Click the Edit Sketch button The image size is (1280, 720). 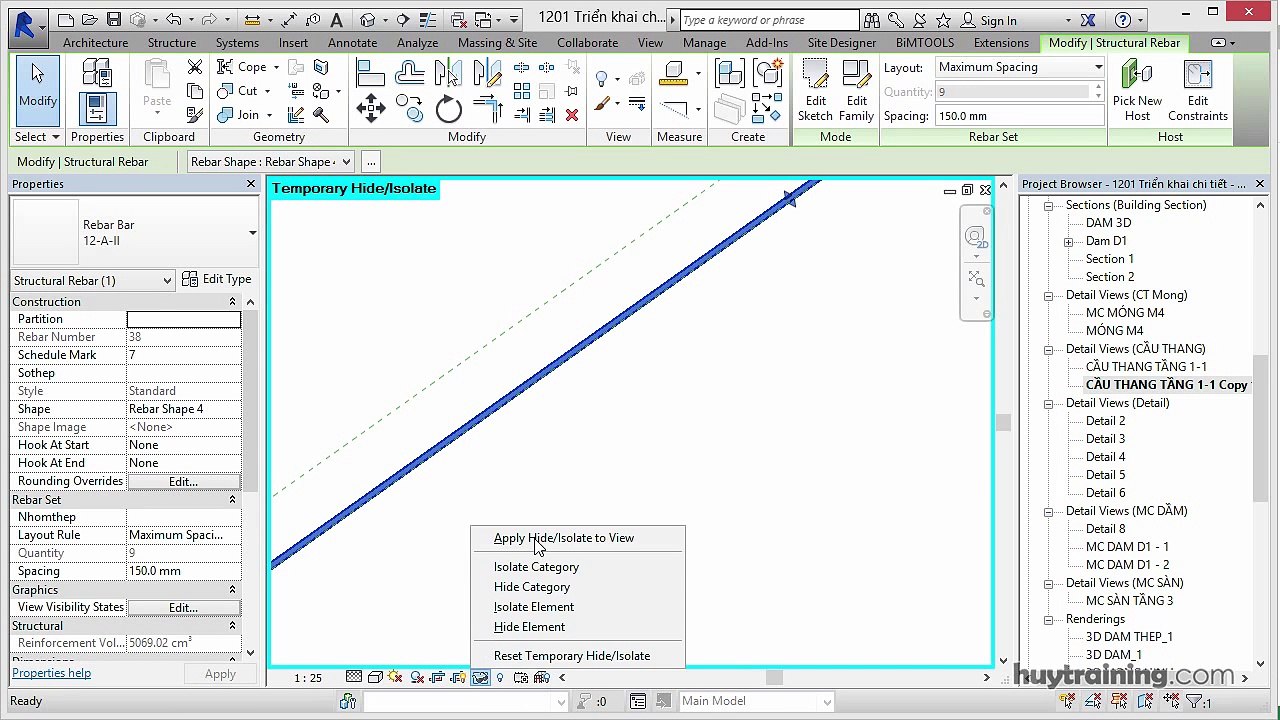[x=815, y=90]
